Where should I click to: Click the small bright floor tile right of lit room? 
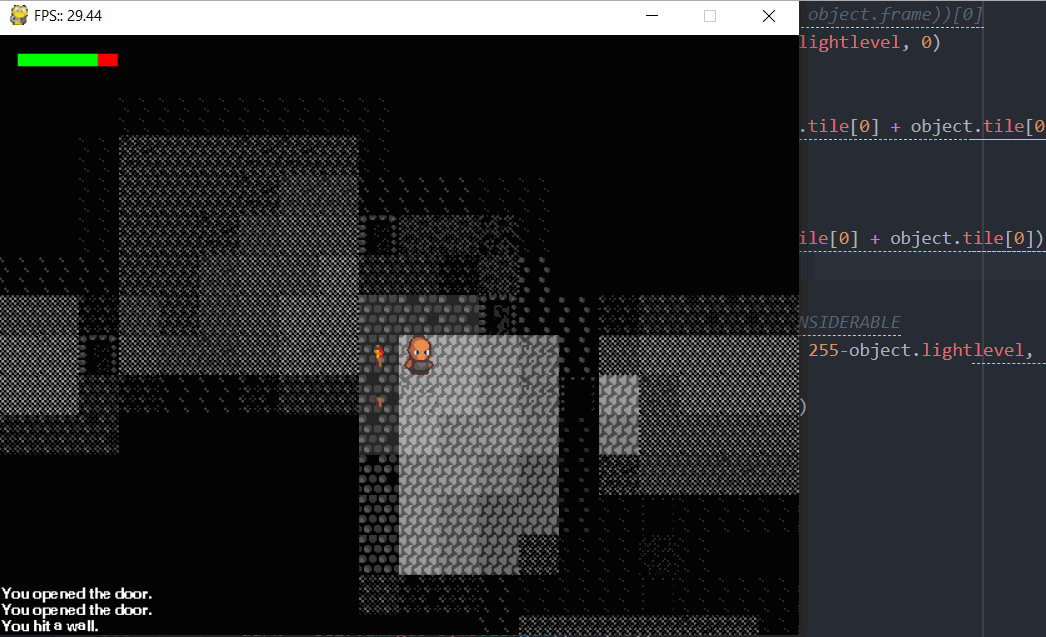(x=618, y=415)
